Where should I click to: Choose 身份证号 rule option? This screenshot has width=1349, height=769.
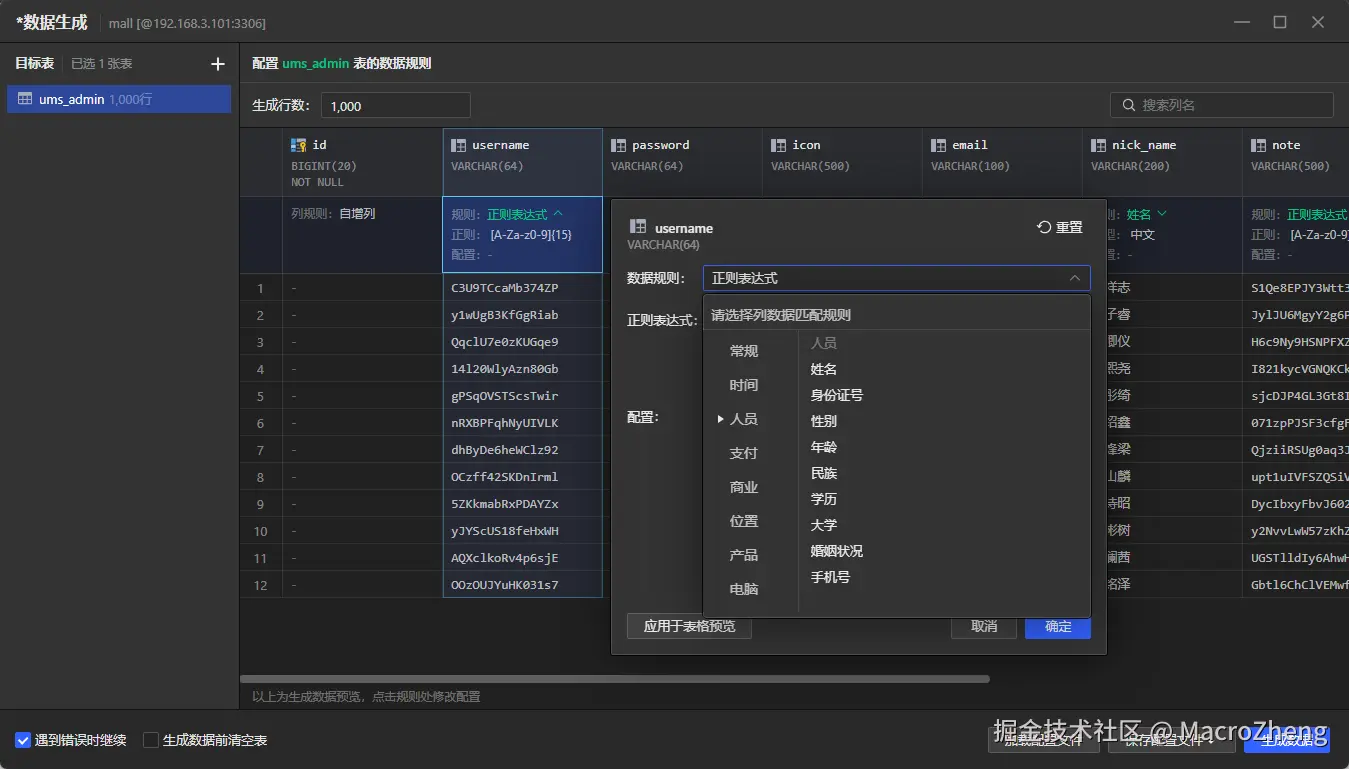[837, 395]
